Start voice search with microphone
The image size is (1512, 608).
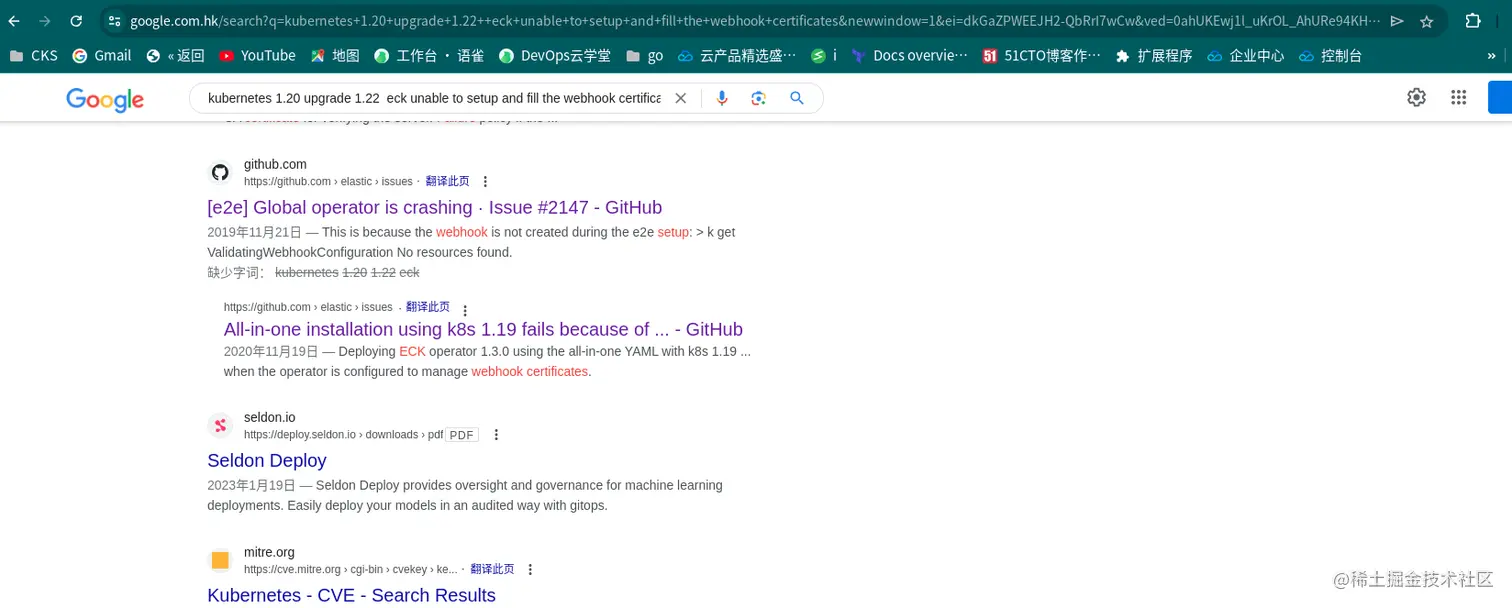[722, 98]
